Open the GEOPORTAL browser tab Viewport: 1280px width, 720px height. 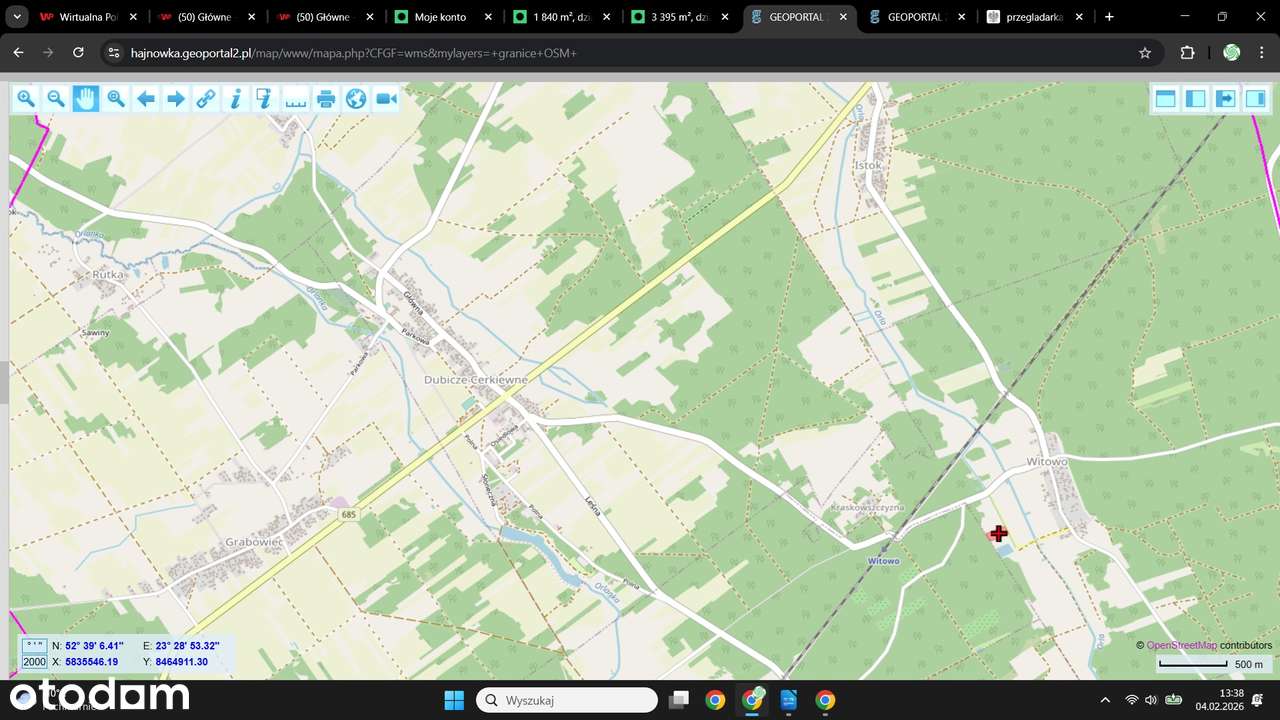tap(913, 17)
